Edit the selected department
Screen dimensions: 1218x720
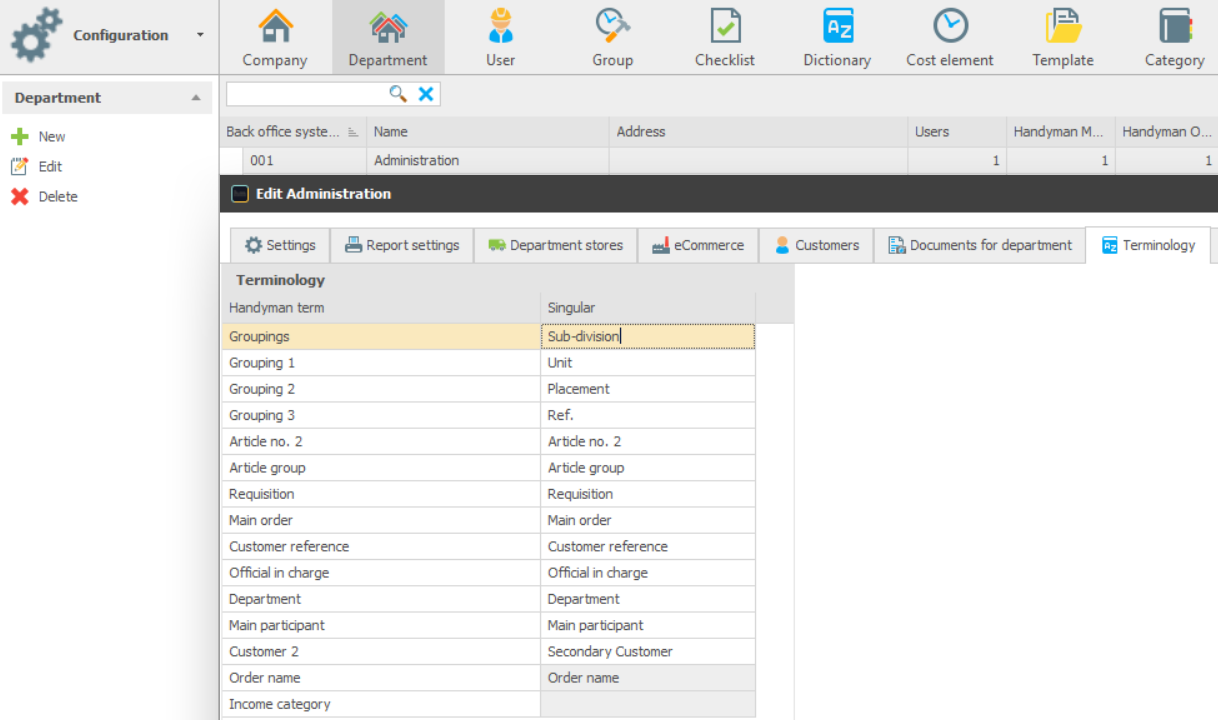tap(37, 167)
